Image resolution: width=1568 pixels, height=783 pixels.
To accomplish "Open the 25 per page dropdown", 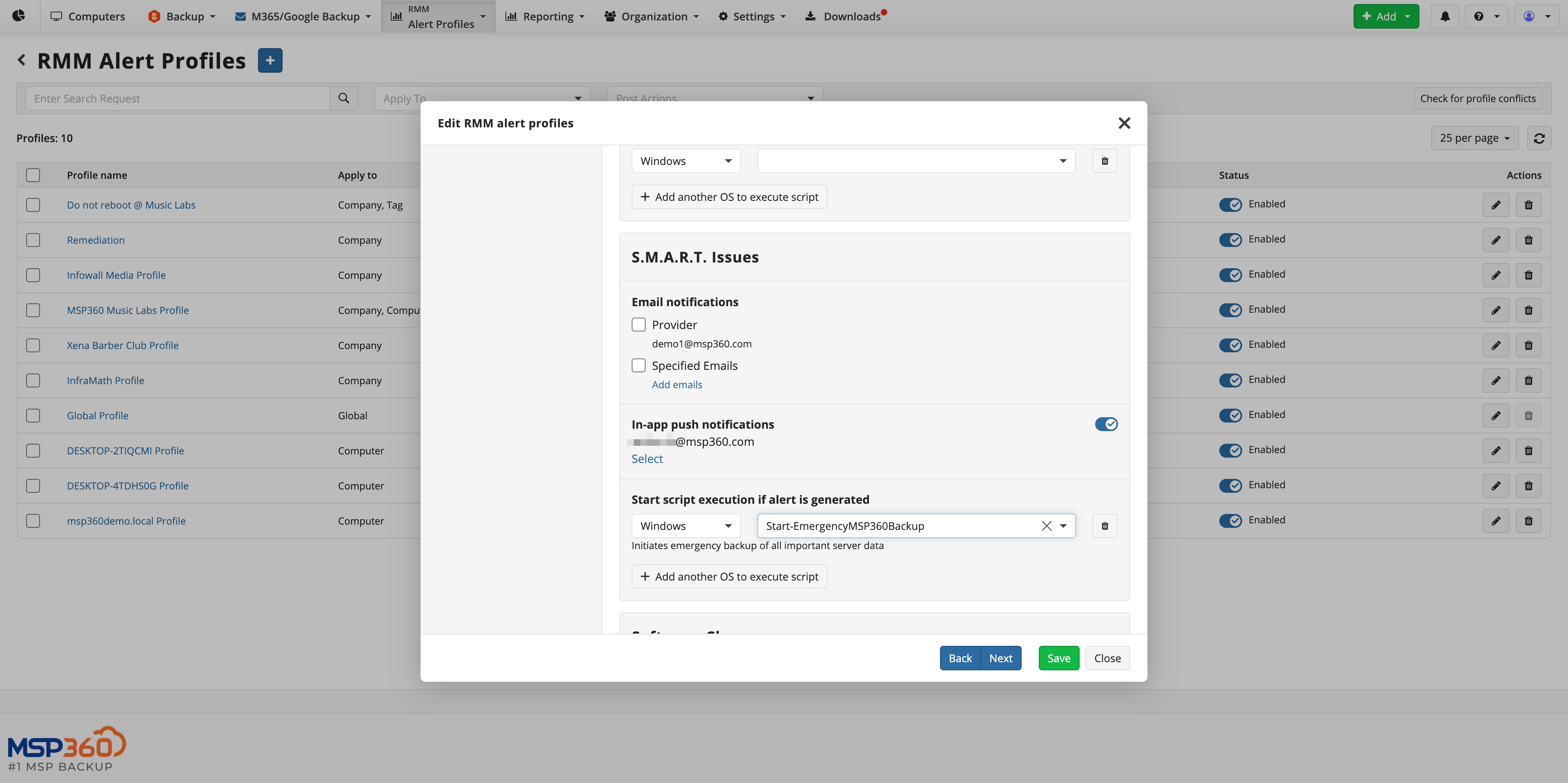I will (1474, 138).
